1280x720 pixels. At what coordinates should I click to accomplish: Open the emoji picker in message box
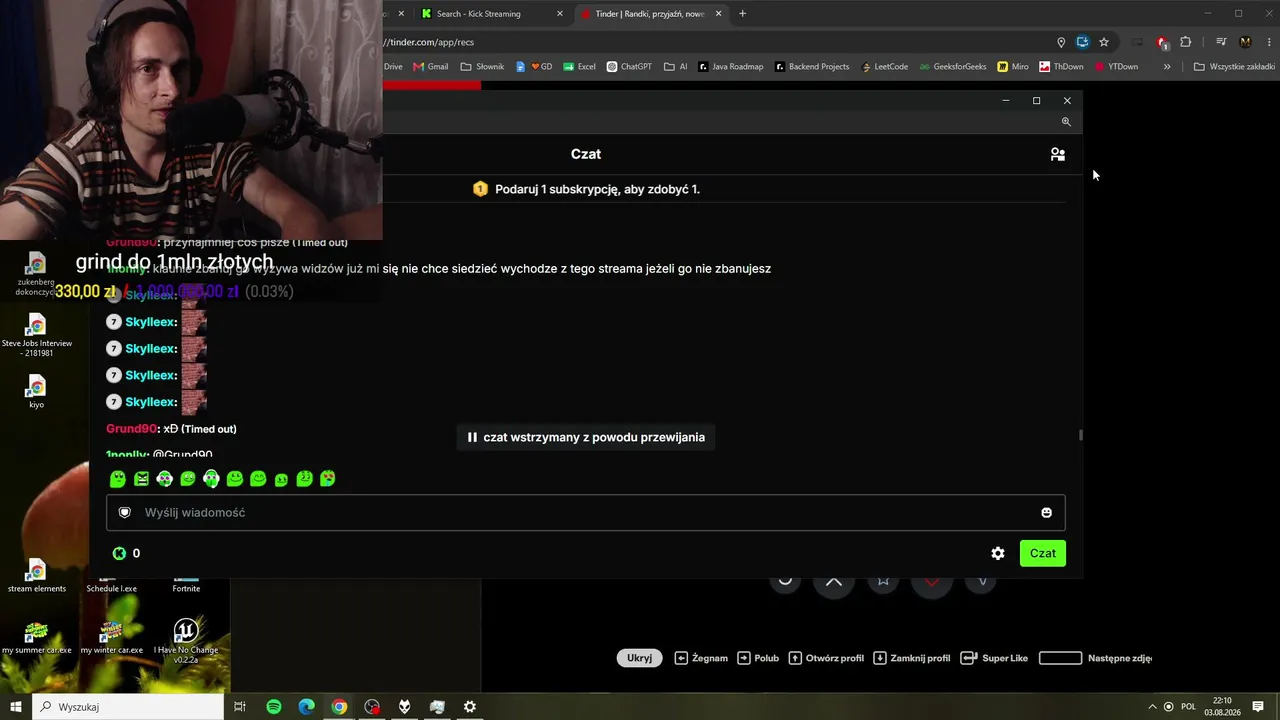1046,512
